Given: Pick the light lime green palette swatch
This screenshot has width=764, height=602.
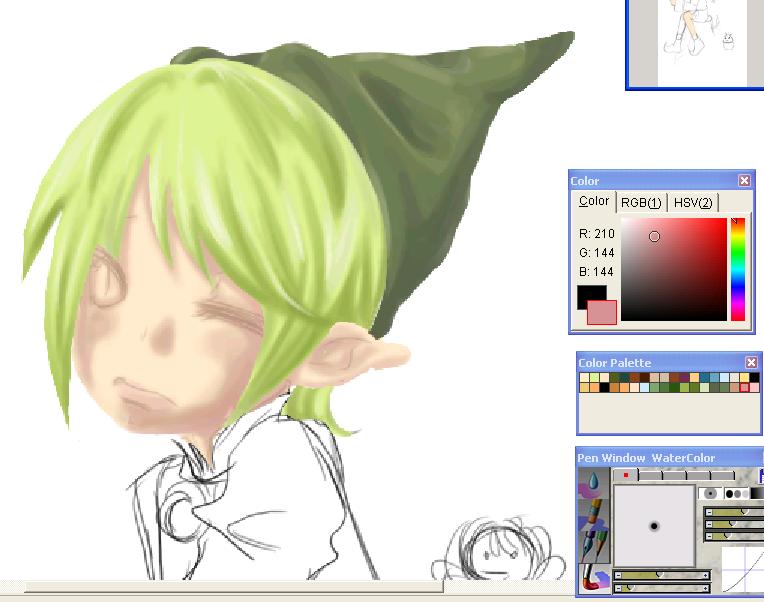Looking at the screenshot, I should 594,377.
